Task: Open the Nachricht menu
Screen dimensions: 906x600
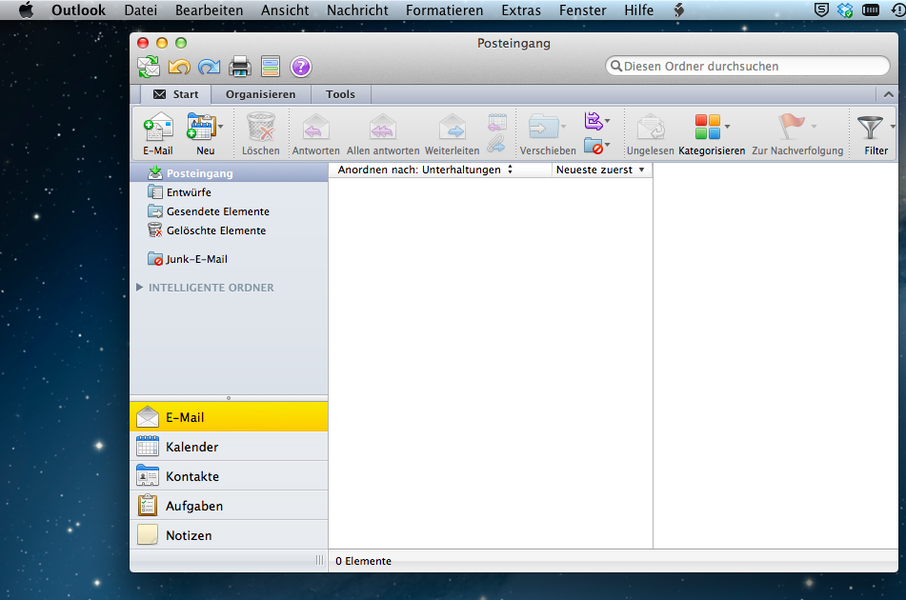Action: 358,10
